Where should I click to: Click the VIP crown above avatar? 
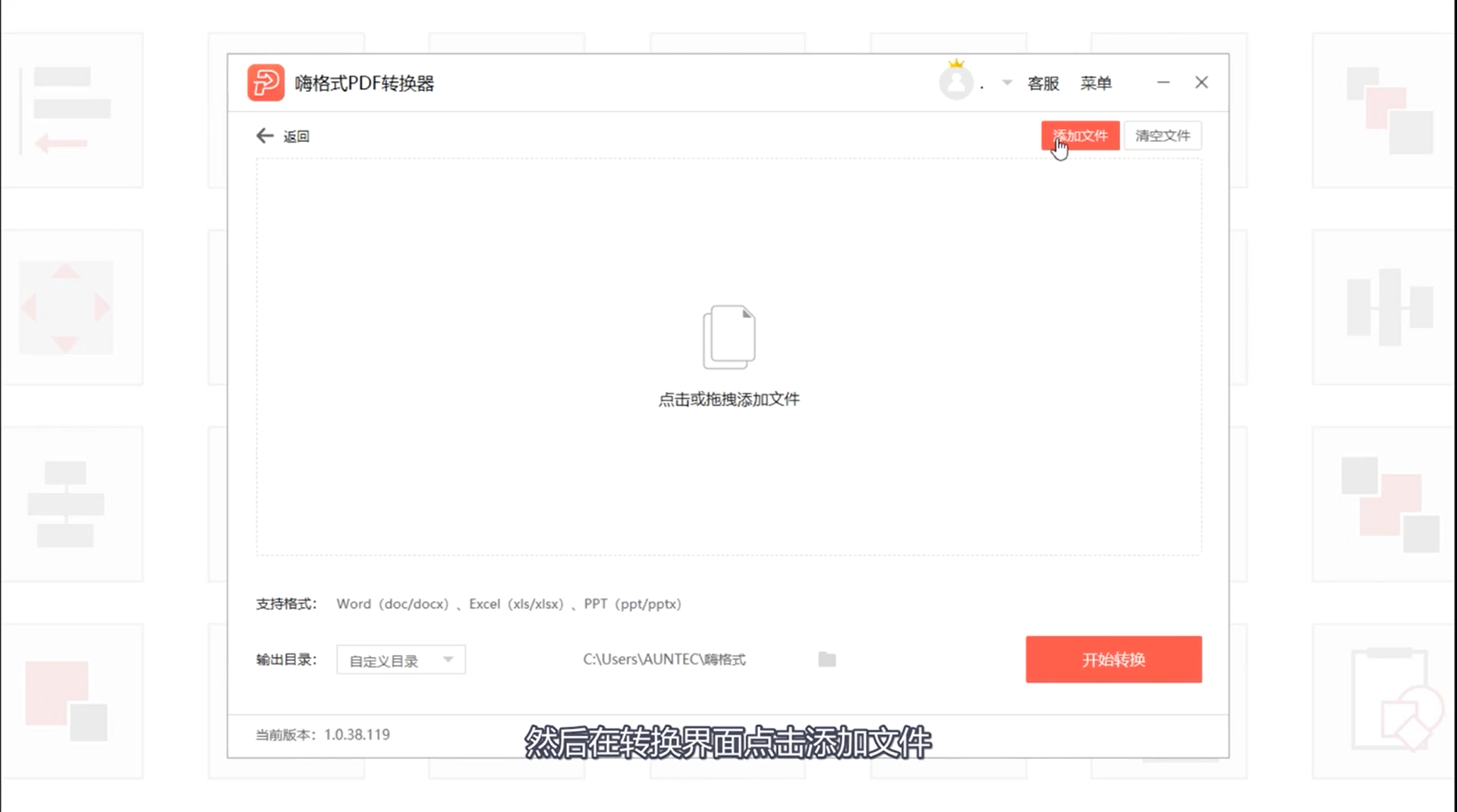[956, 64]
